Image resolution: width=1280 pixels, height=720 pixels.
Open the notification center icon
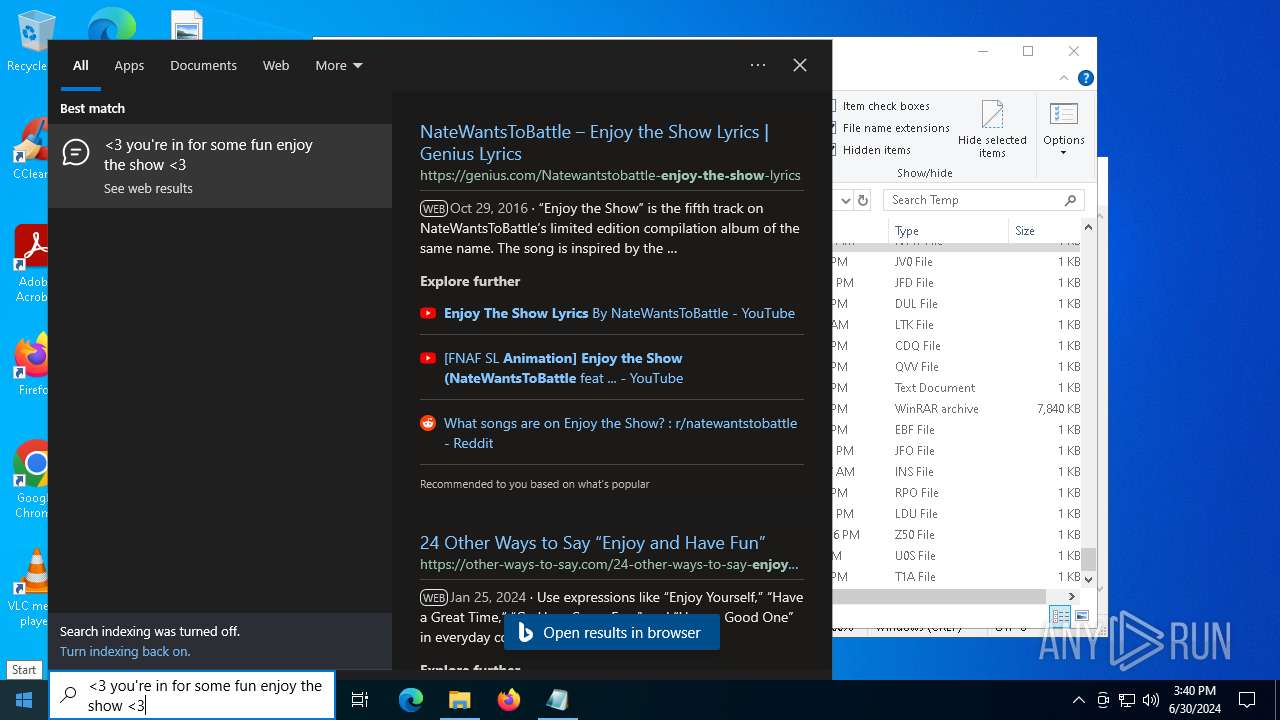pyautogui.click(x=1247, y=700)
